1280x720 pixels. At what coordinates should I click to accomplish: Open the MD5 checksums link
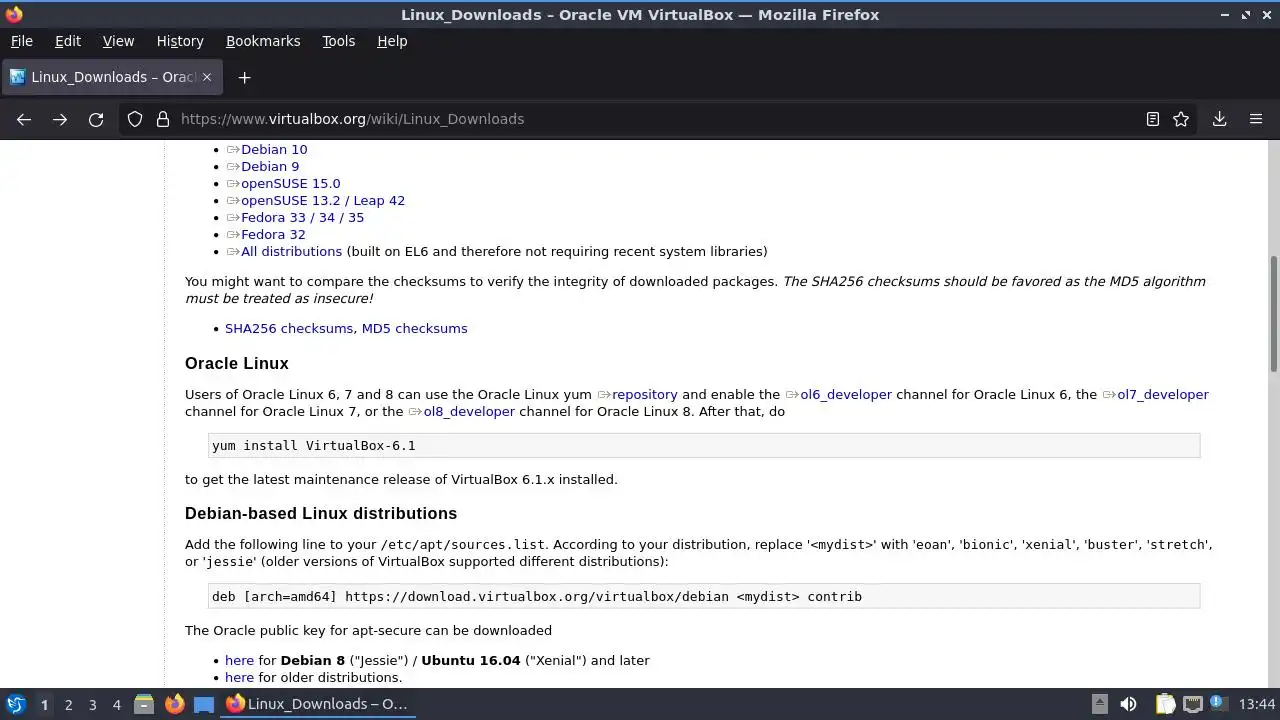click(414, 329)
